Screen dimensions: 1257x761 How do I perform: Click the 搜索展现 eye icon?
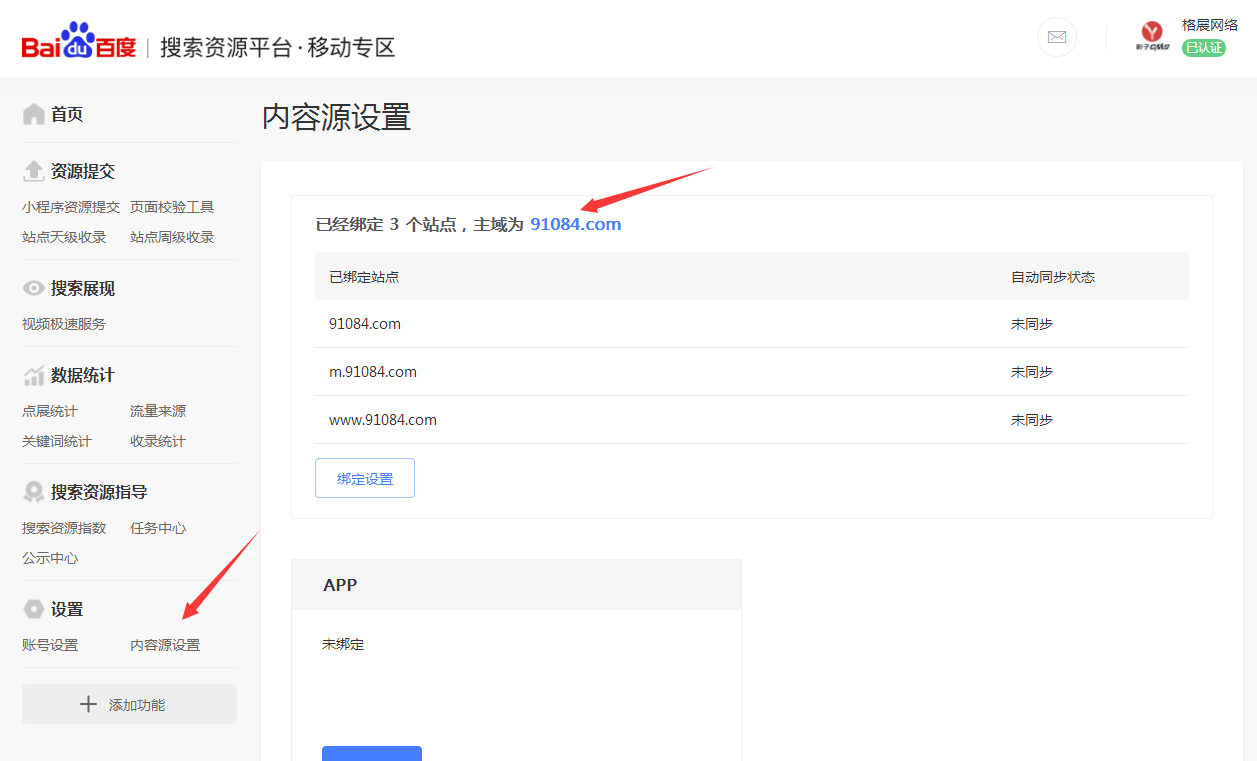click(x=34, y=288)
